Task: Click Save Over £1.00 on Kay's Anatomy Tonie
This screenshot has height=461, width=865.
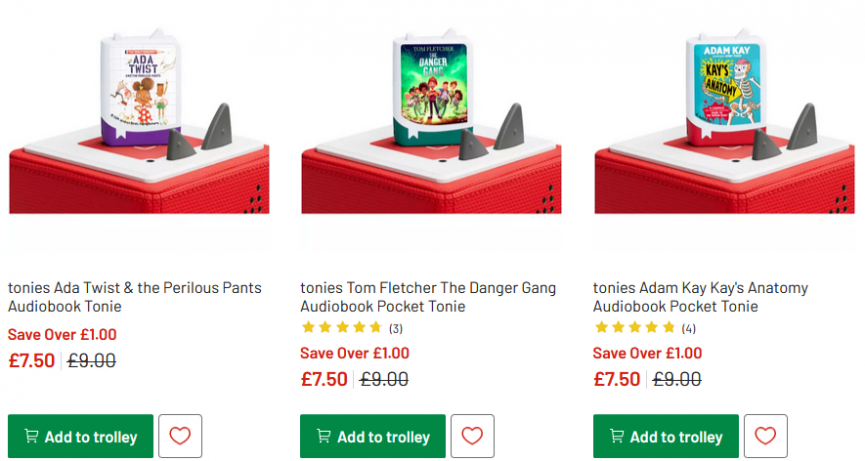Action: (x=647, y=353)
